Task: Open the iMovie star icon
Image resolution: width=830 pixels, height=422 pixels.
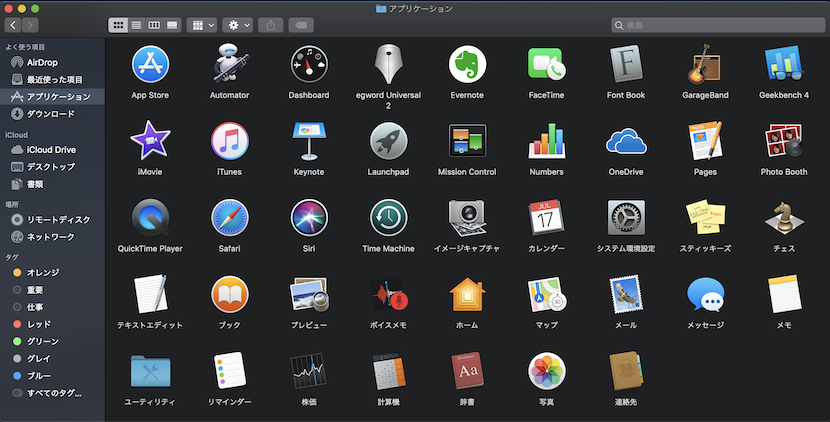Action: [150, 141]
